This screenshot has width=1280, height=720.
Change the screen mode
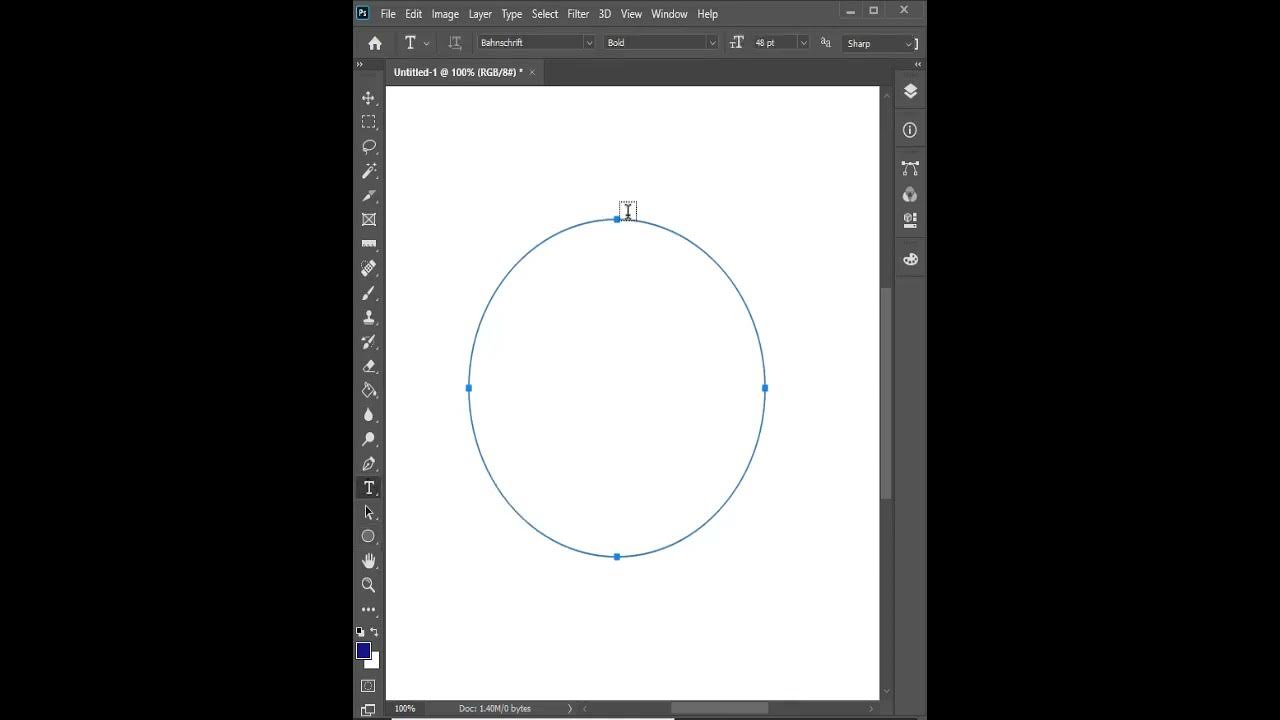click(368, 710)
